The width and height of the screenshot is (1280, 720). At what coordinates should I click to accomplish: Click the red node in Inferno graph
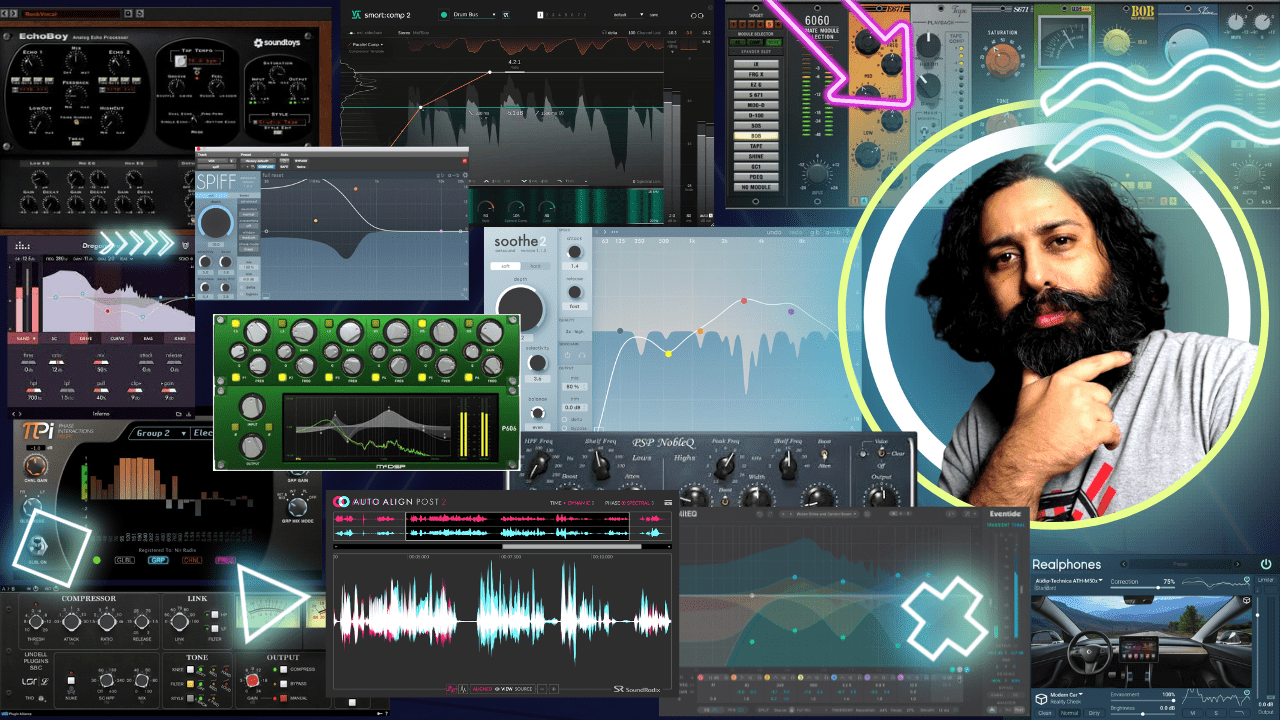click(107, 311)
